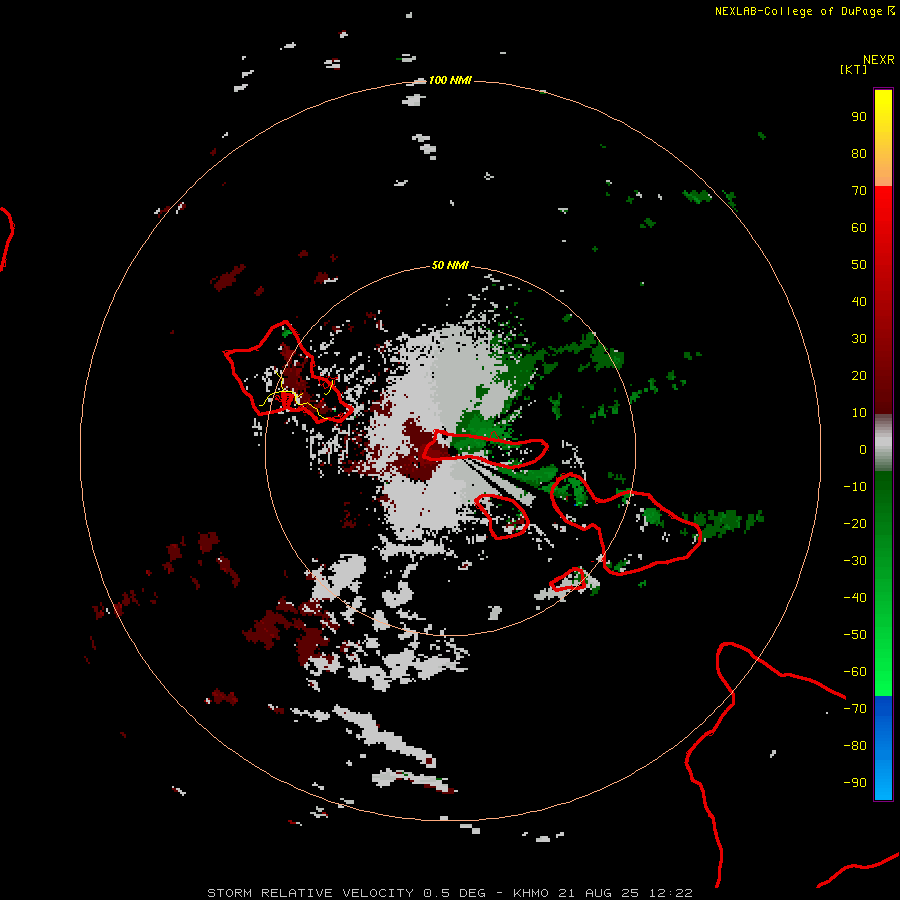900x900 pixels.
Task: Click the -50 value on the velocity scale
Action: (855, 635)
